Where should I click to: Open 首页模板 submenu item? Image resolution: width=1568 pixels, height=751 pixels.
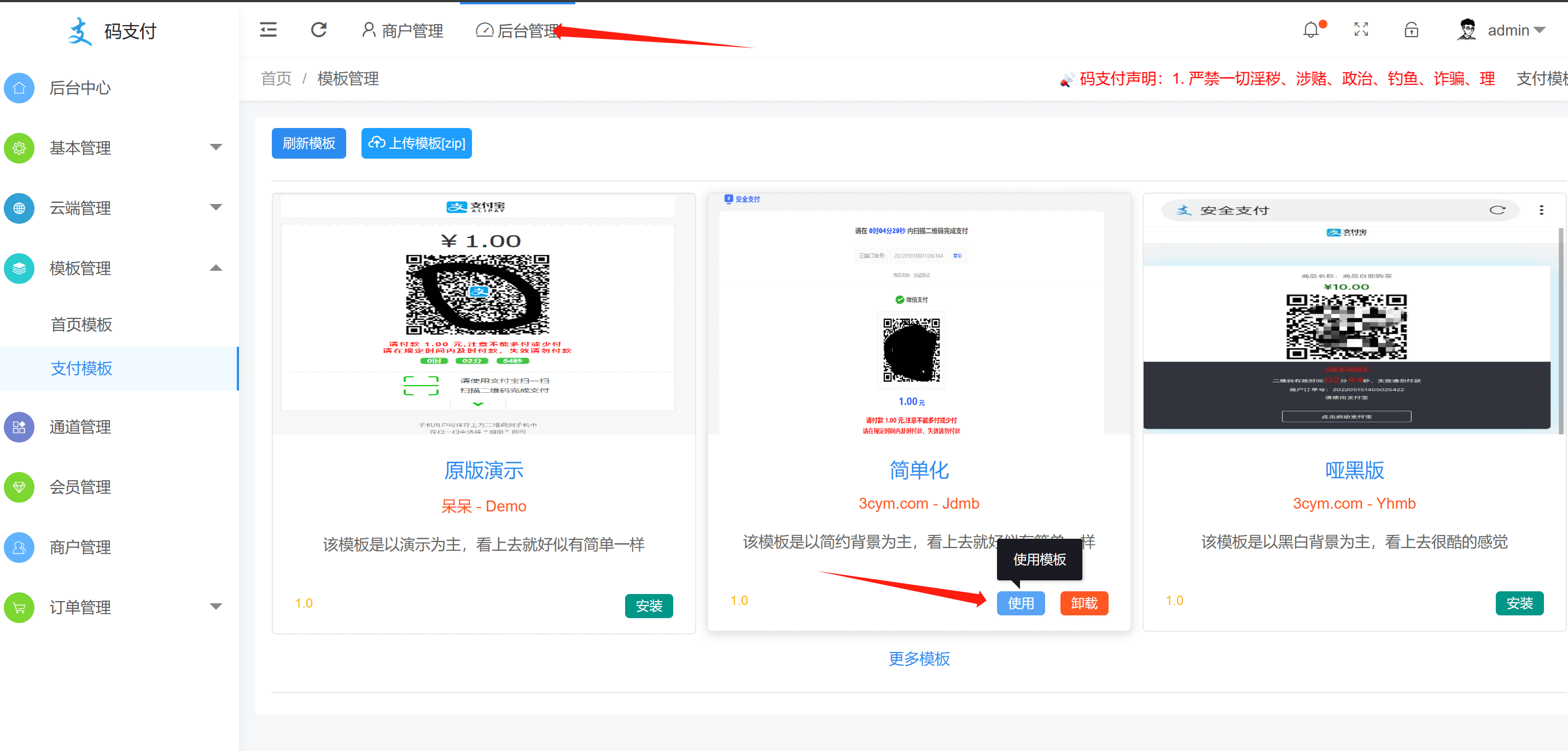point(81,324)
